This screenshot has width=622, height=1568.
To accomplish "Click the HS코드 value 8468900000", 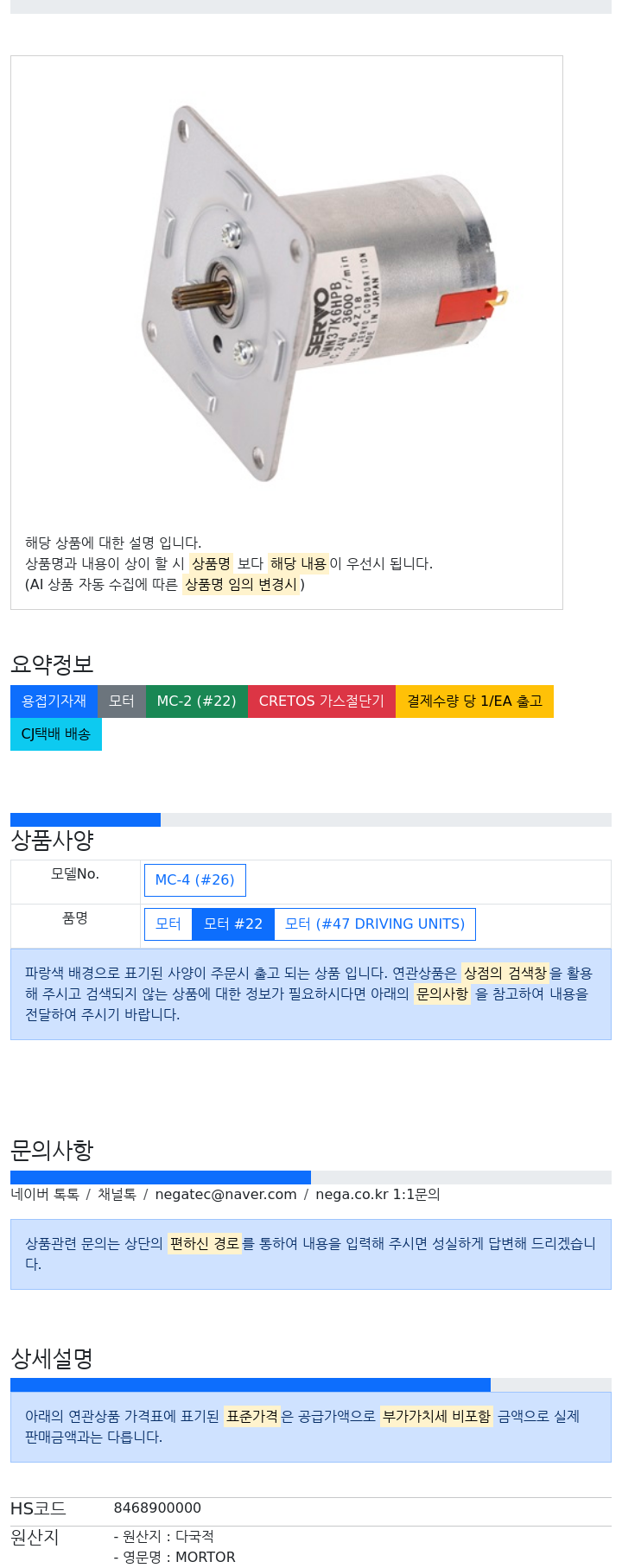I will [x=157, y=1508].
